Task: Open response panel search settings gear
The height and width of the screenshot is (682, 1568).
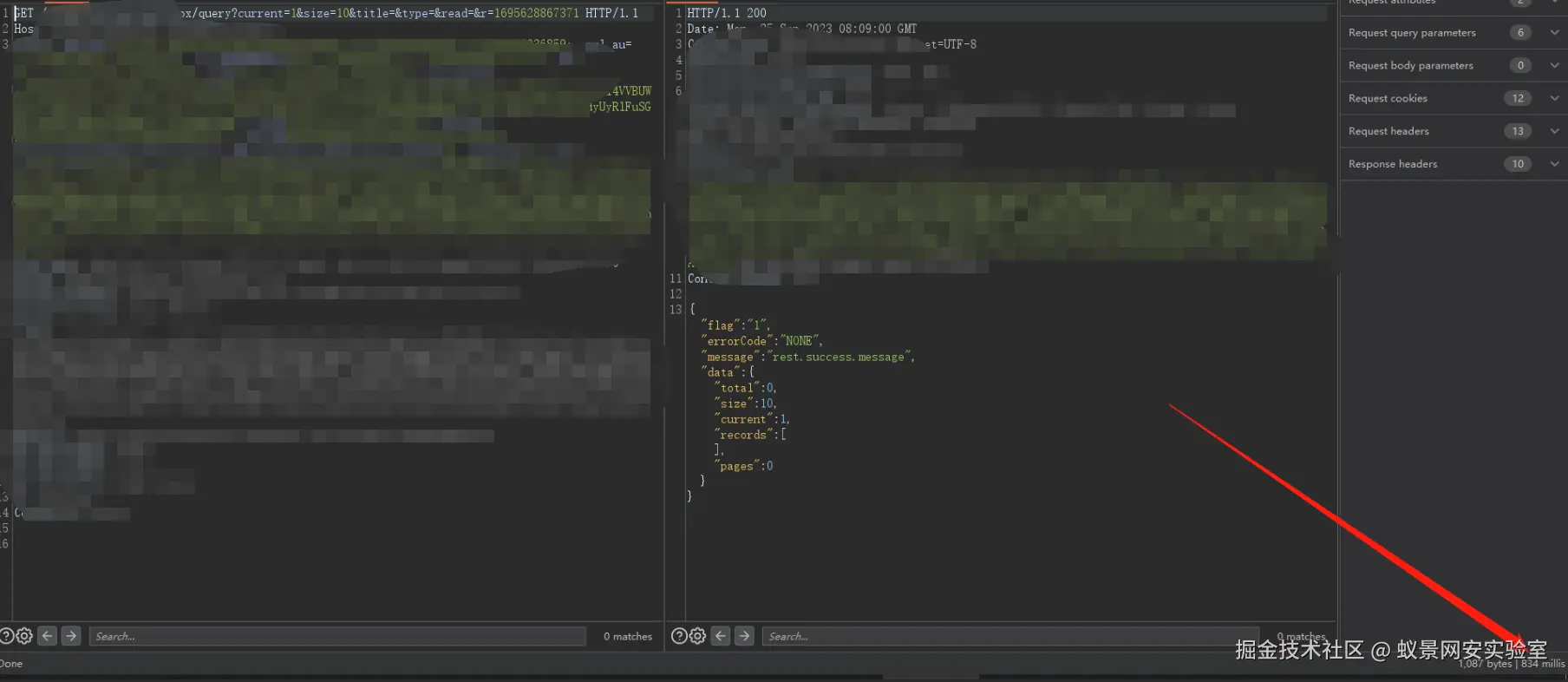Action: pyautogui.click(x=697, y=636)
